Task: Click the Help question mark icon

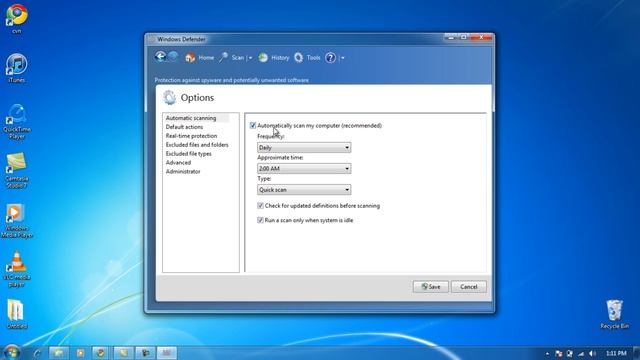Action: [x=330, y=58]
